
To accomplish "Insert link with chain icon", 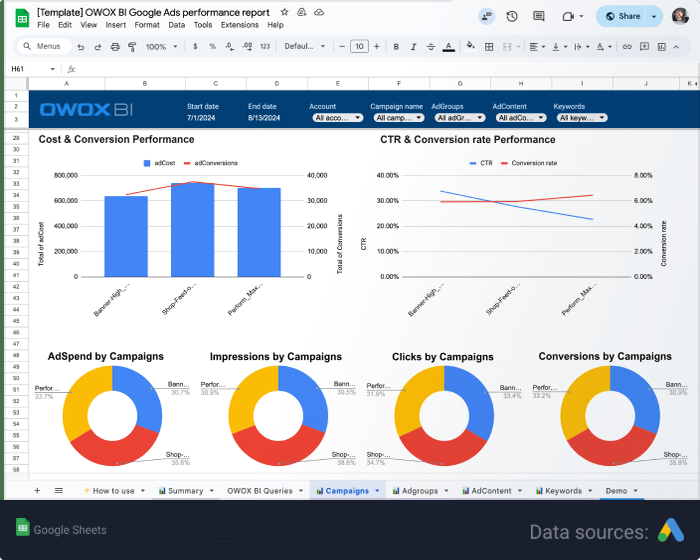I will (x=627, y=46).
